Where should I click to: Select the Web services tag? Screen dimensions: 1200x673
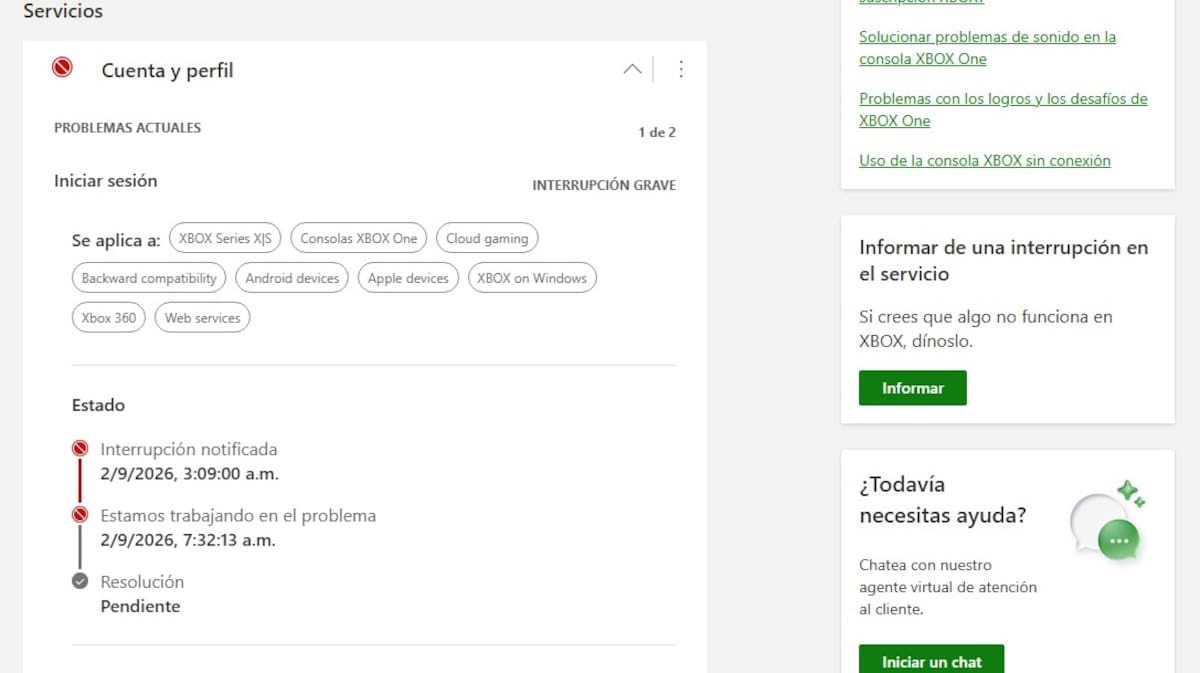pyautogui.click(x=203, y=318)
